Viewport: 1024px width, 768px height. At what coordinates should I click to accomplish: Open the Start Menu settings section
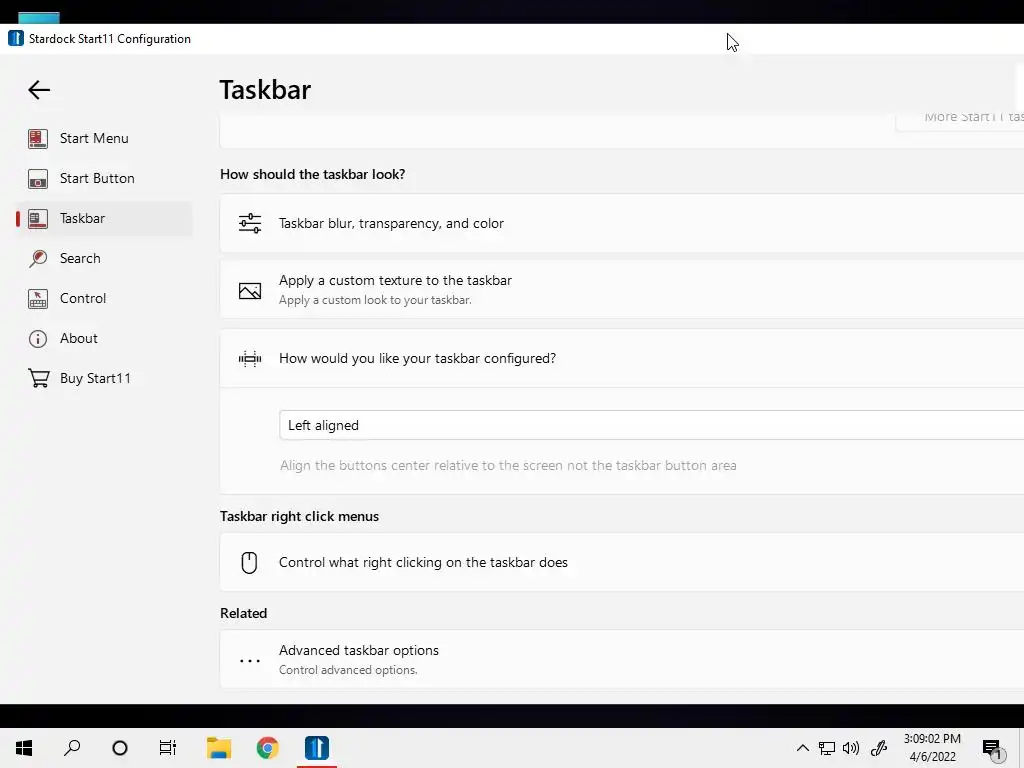[x=104, y=138]
